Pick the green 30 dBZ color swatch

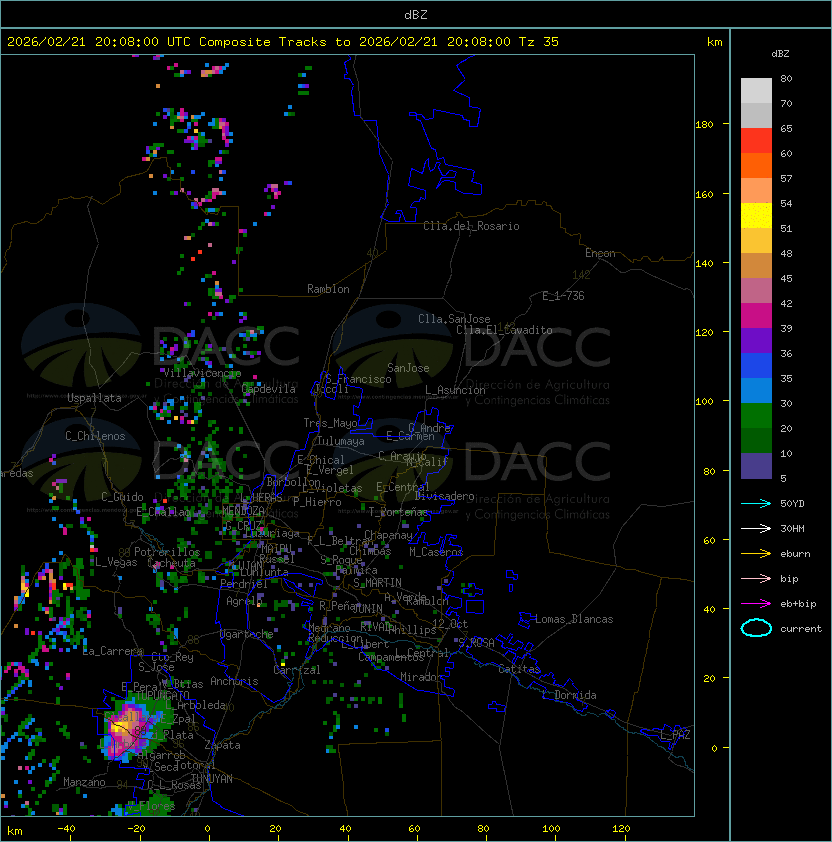pyautogui.click(x=756, y=415)
